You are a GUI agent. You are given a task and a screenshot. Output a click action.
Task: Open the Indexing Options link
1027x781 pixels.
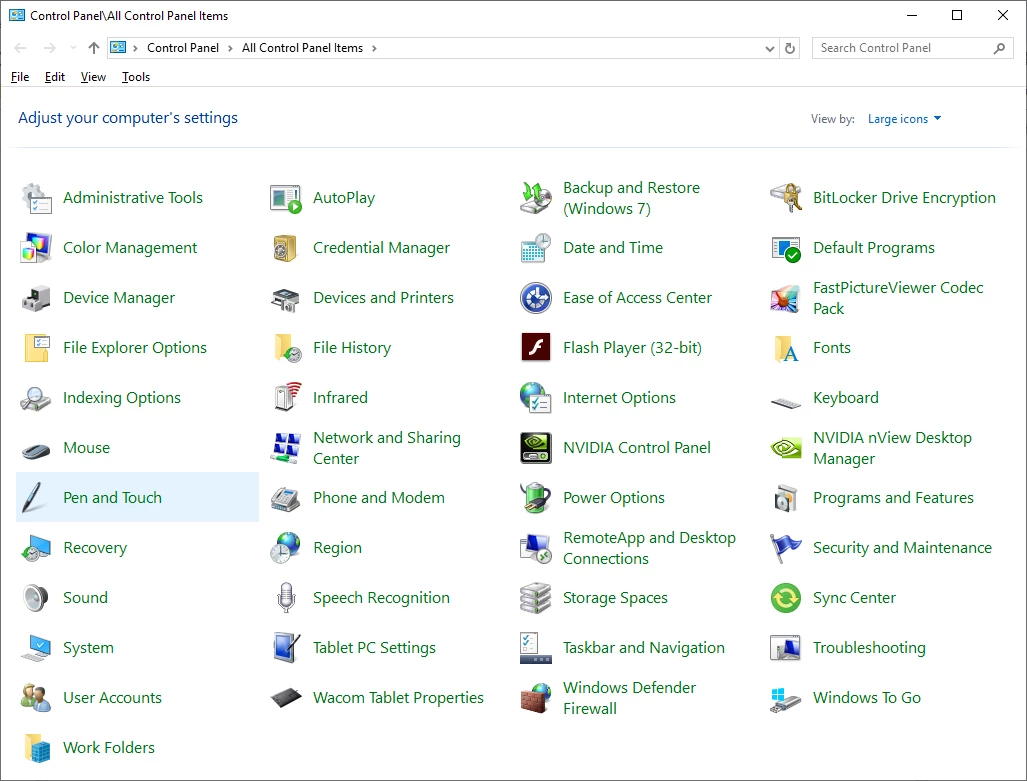(x=122, y=398)
